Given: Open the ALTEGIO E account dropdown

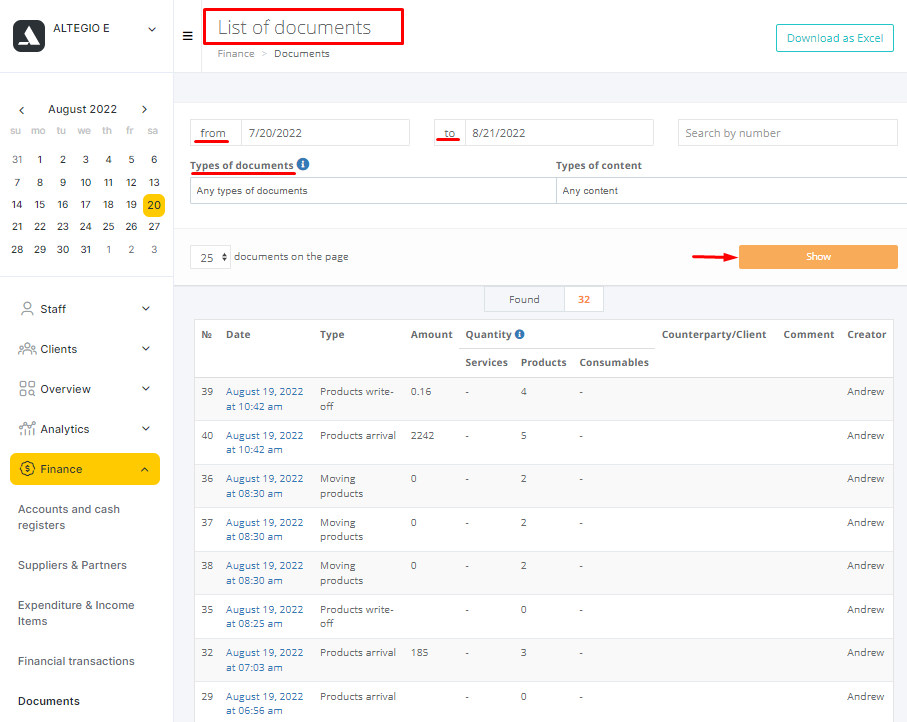Looking at the screenshot, I should click(152, 29).
